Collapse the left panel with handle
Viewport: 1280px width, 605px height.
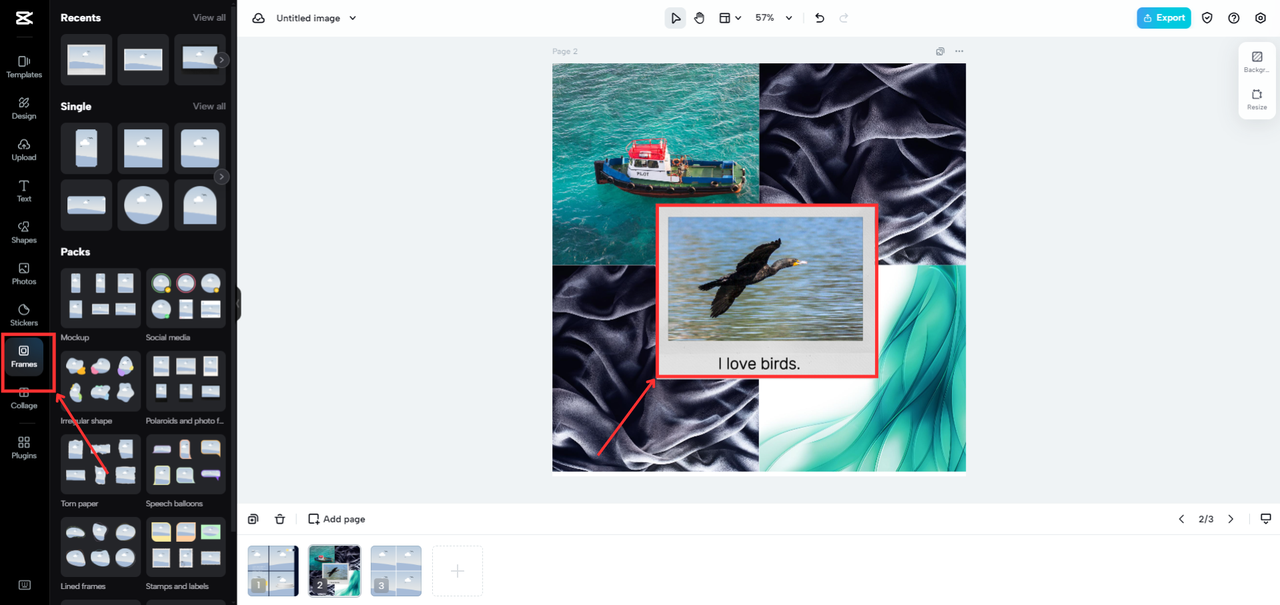point(238,303)
